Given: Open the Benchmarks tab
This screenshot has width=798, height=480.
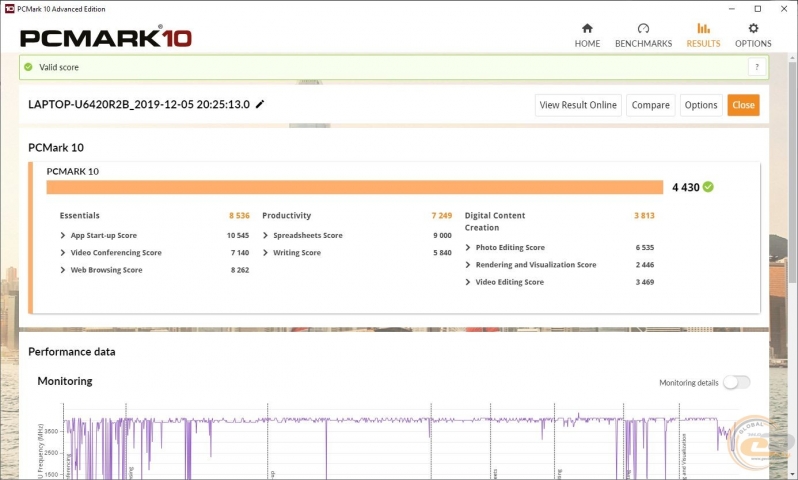Looking at the screenshot, I should [x=643, y=36].
